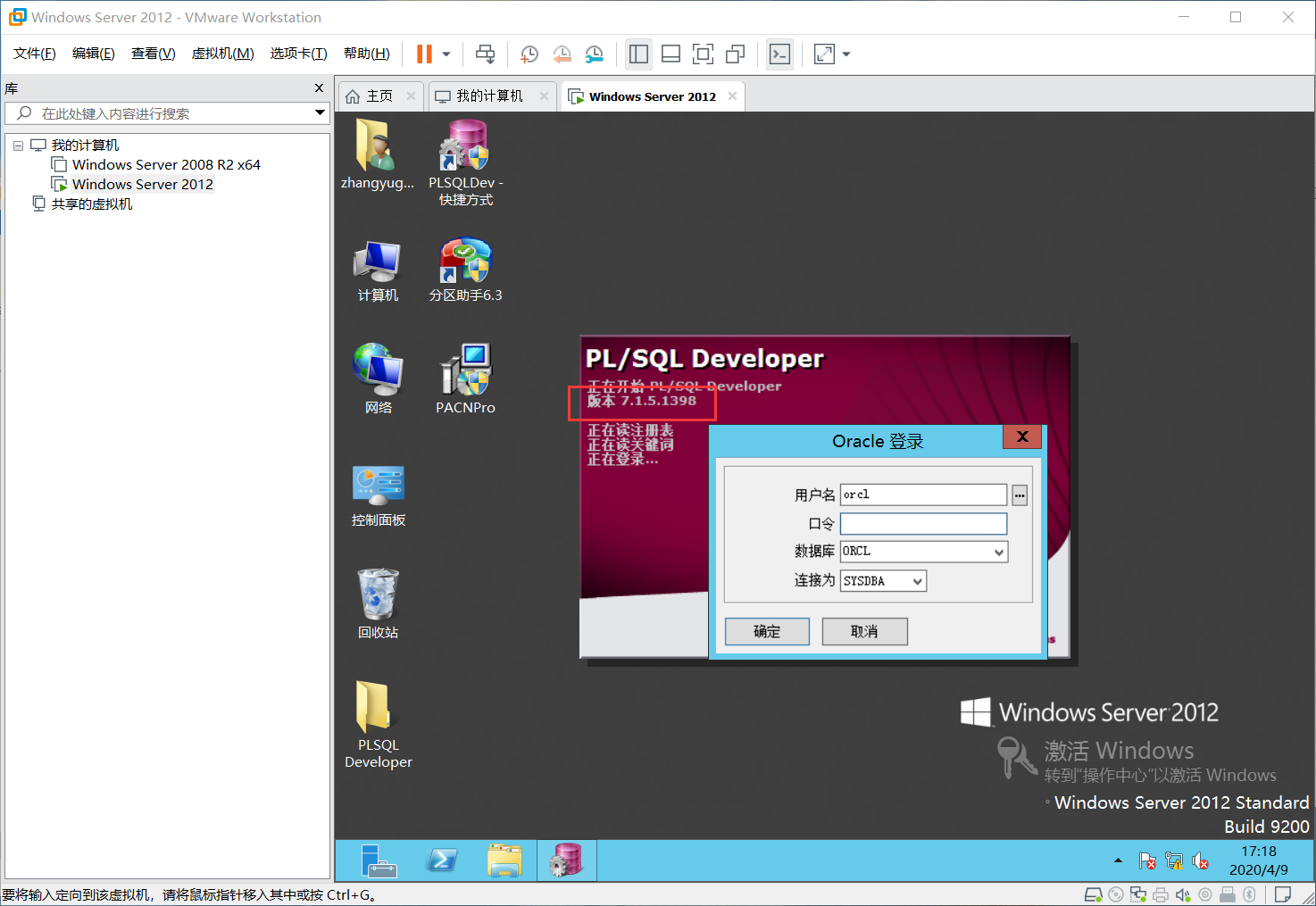Open the 编辑(E) menu
Viewport: 1316px width, 906px height.
pyautogui.click(x=94, y=54)
